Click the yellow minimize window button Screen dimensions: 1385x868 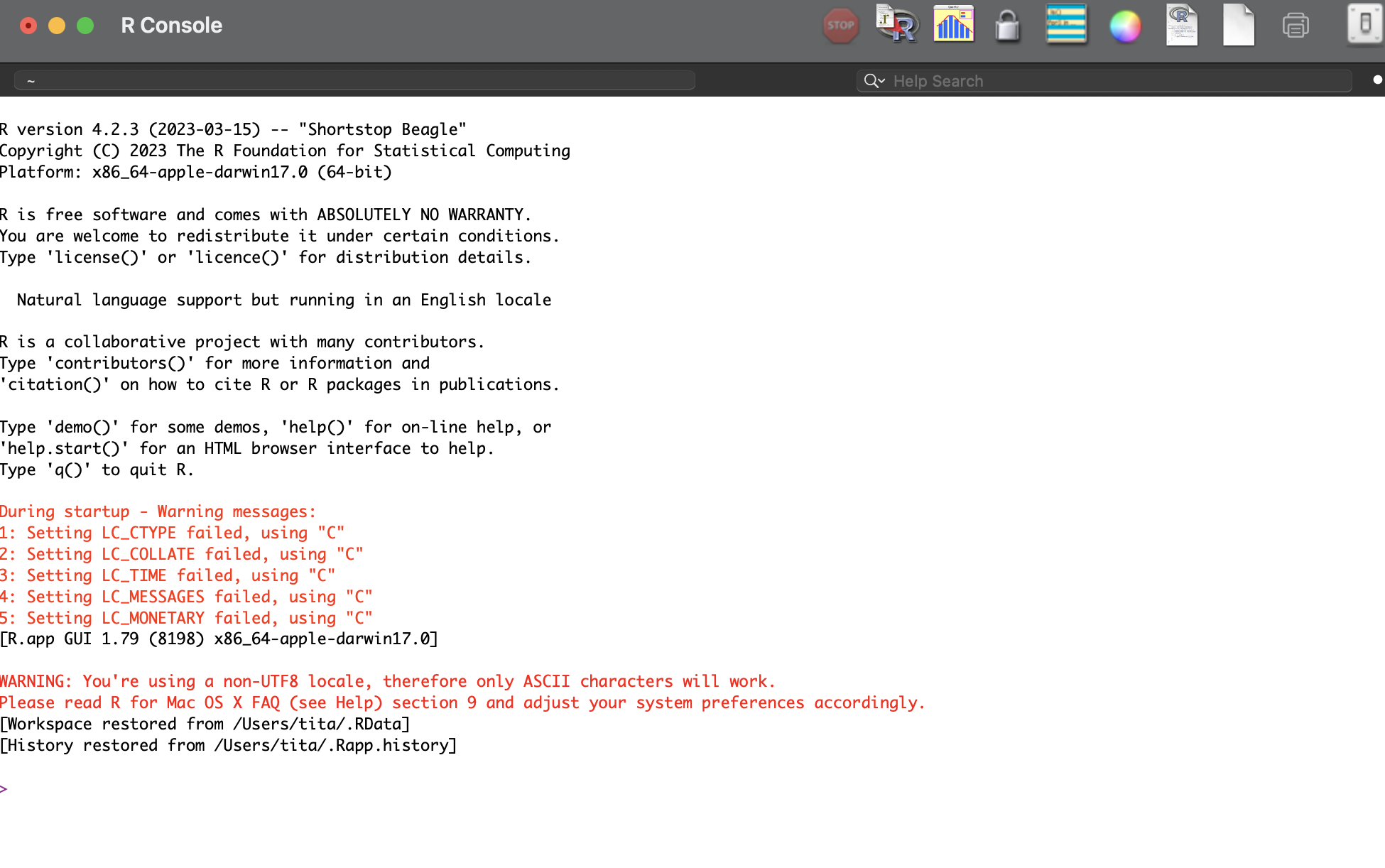tap(57, 26)
